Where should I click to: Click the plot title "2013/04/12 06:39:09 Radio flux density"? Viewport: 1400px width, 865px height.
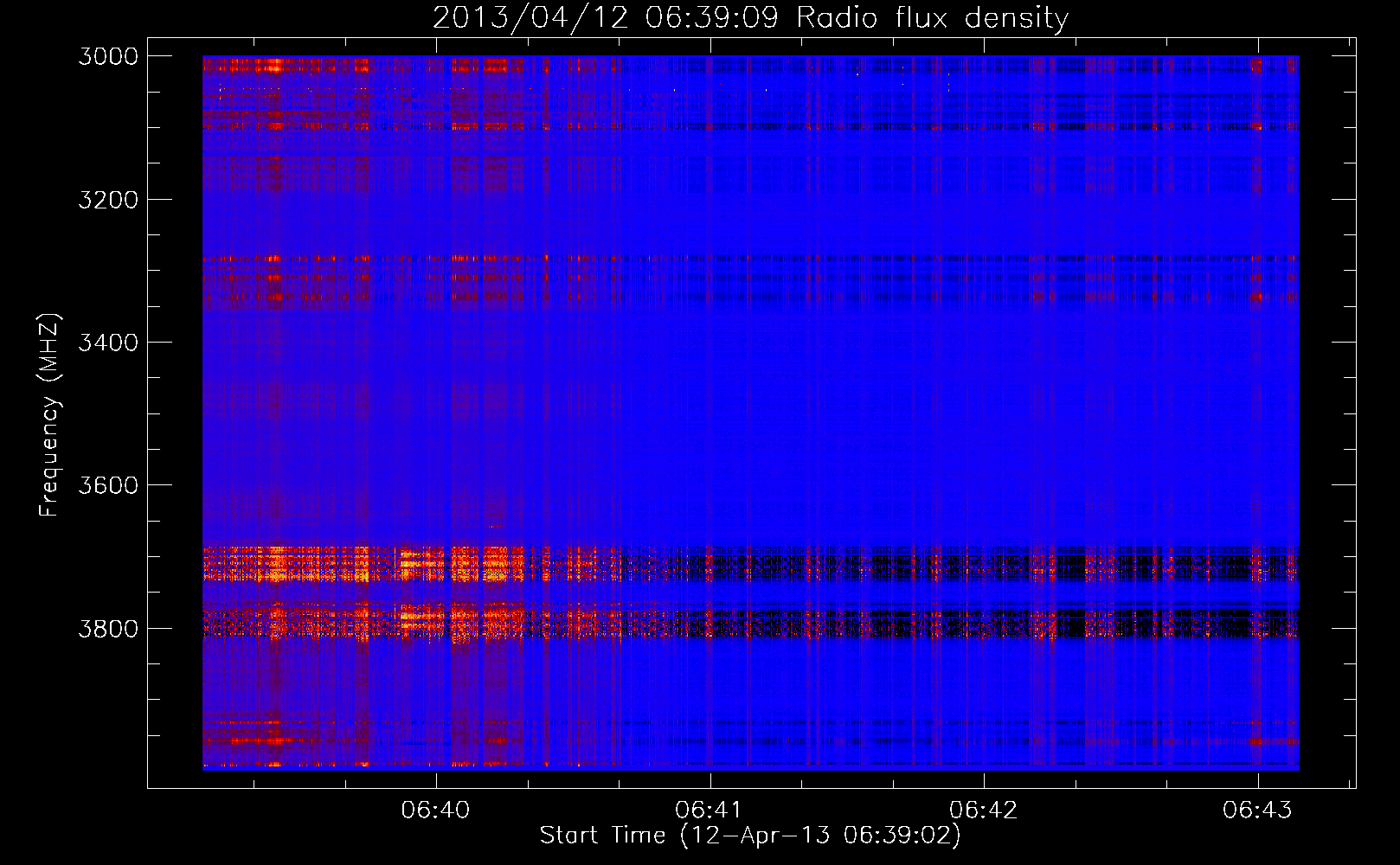(x=750, y=17)
